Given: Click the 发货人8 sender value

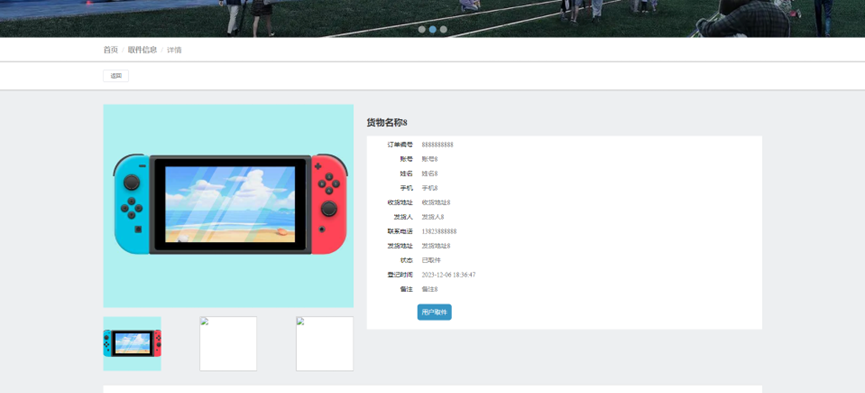Looking at the screenshot, I should coord(433,217).
